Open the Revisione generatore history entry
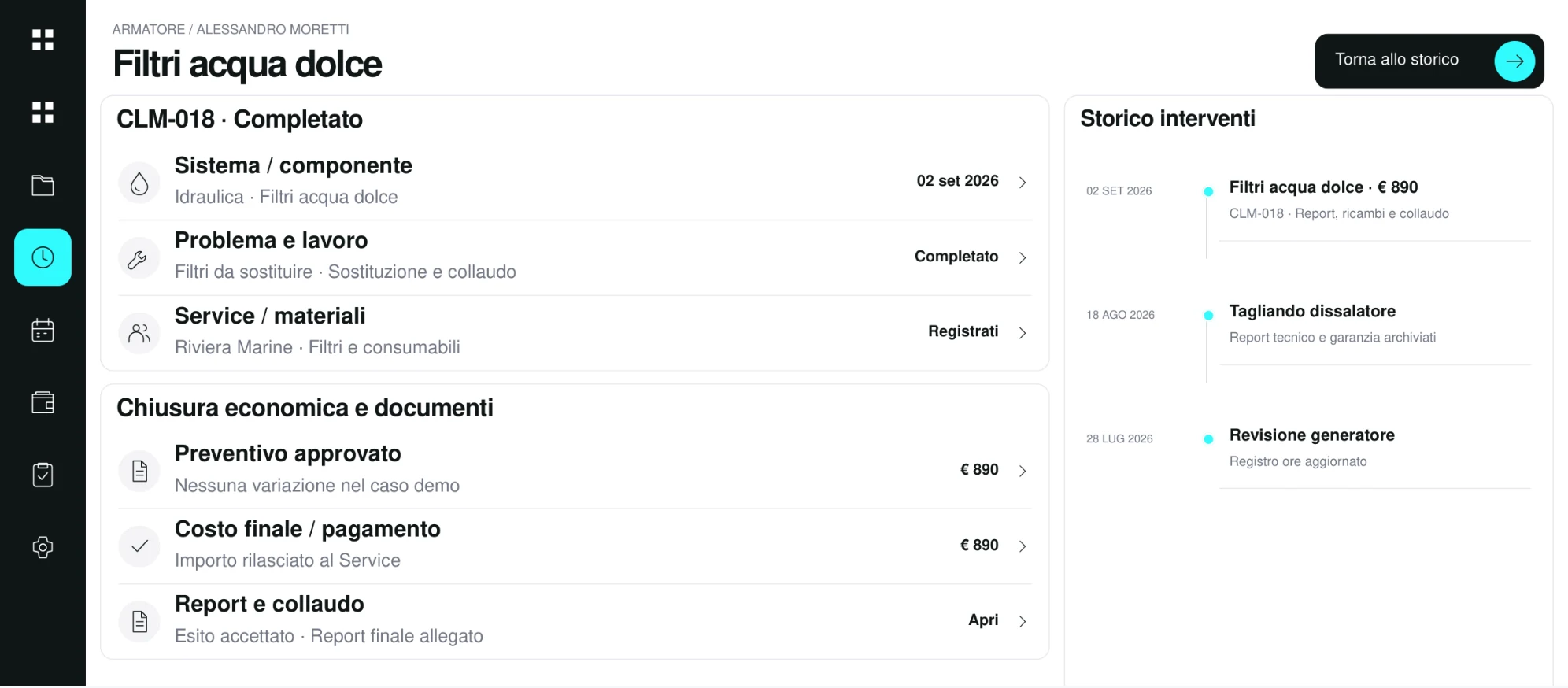1568x688 pixels. pos(1374,447)
